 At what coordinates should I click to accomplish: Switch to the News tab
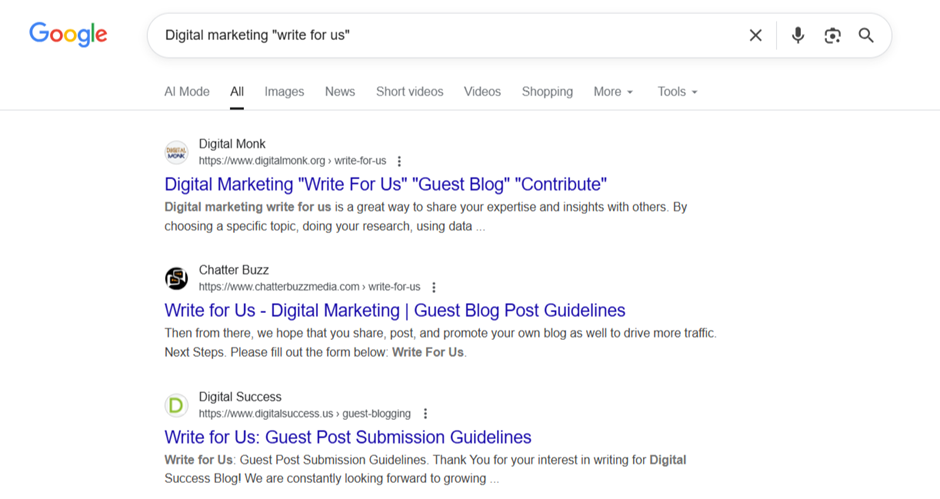click(x=340, y=91)
